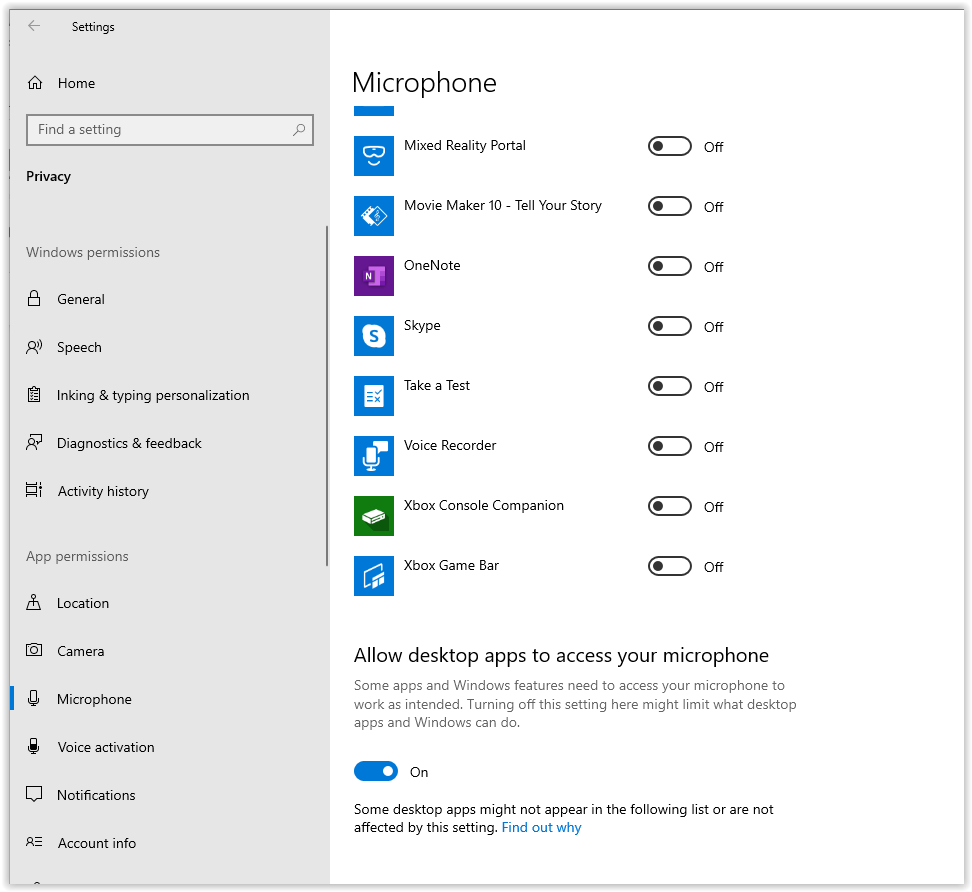Click the Xbox Game Bar icon
Image resolution: width=972 pixels, height=892 pixels.
[x=374, y=576]
